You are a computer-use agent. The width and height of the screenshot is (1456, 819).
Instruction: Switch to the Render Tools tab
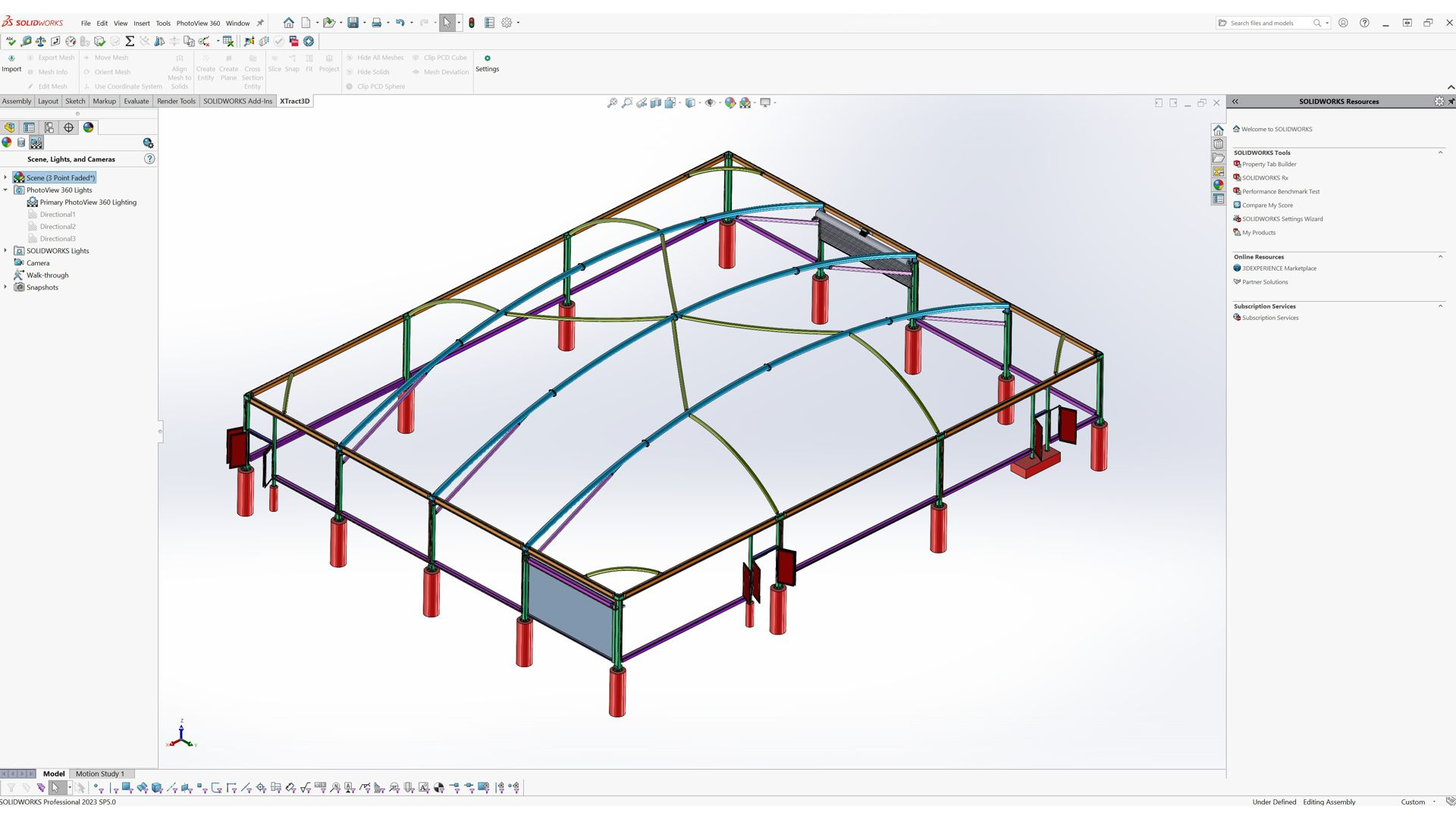click(x=176, y=101)
